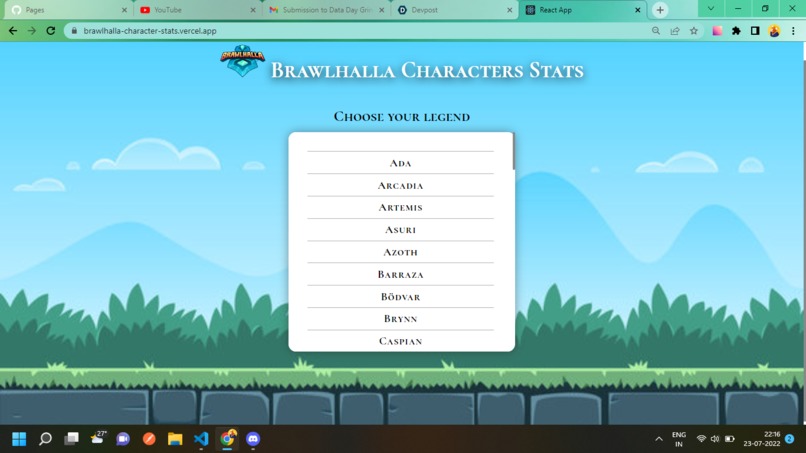806x453 pixels.
Task: Open the Extensions puzzle menu
Action: [x=736, y=31]
